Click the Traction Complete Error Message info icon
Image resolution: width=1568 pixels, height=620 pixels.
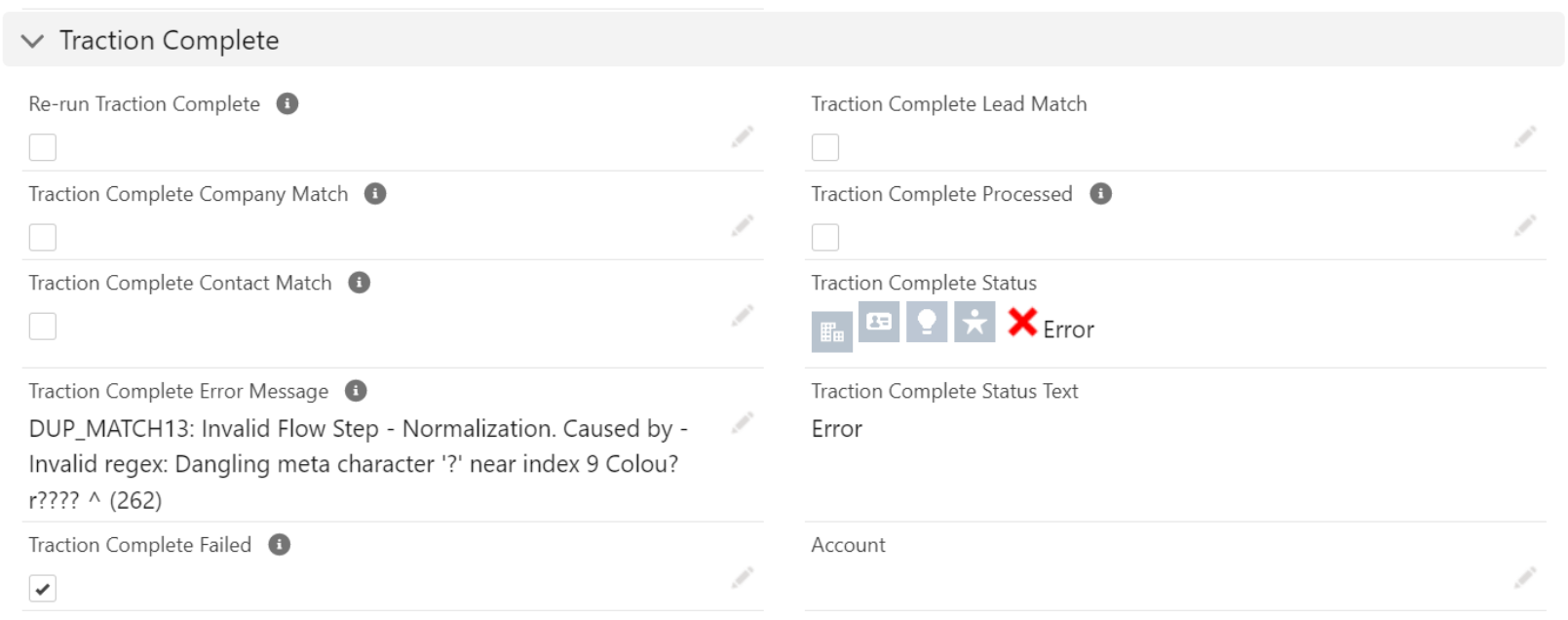[x=355, y=390]
